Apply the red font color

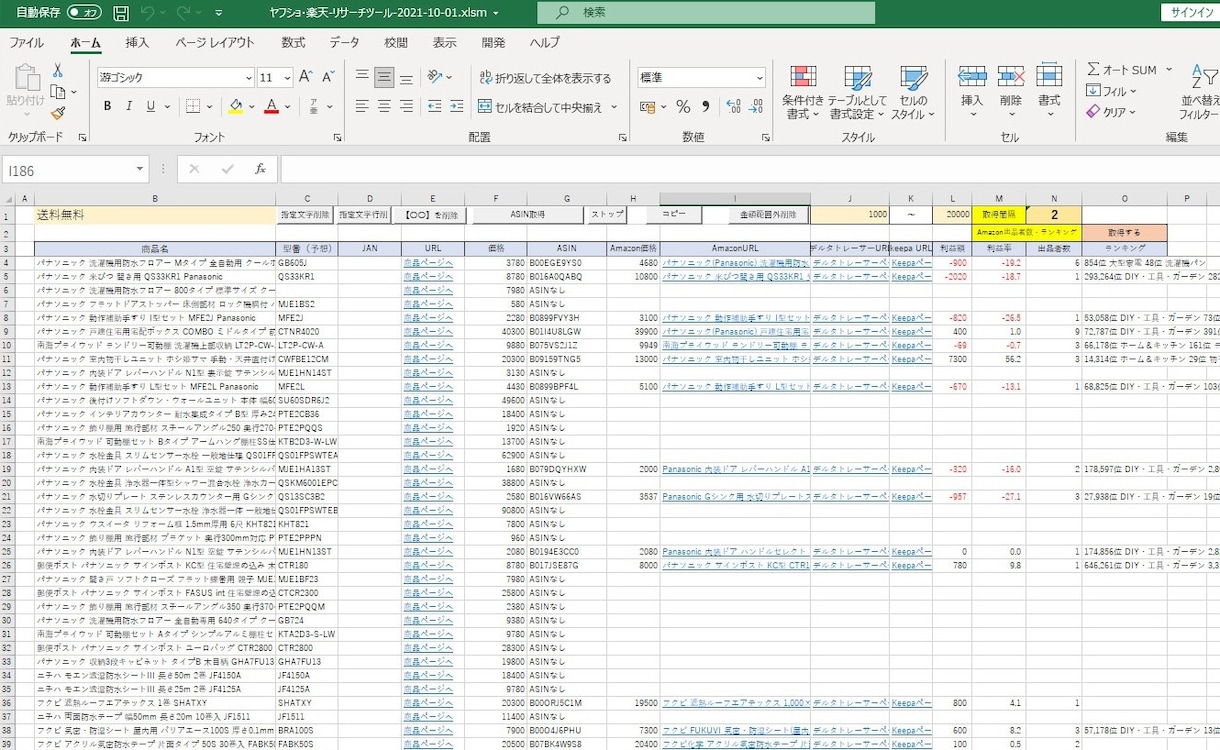point(272,106)
